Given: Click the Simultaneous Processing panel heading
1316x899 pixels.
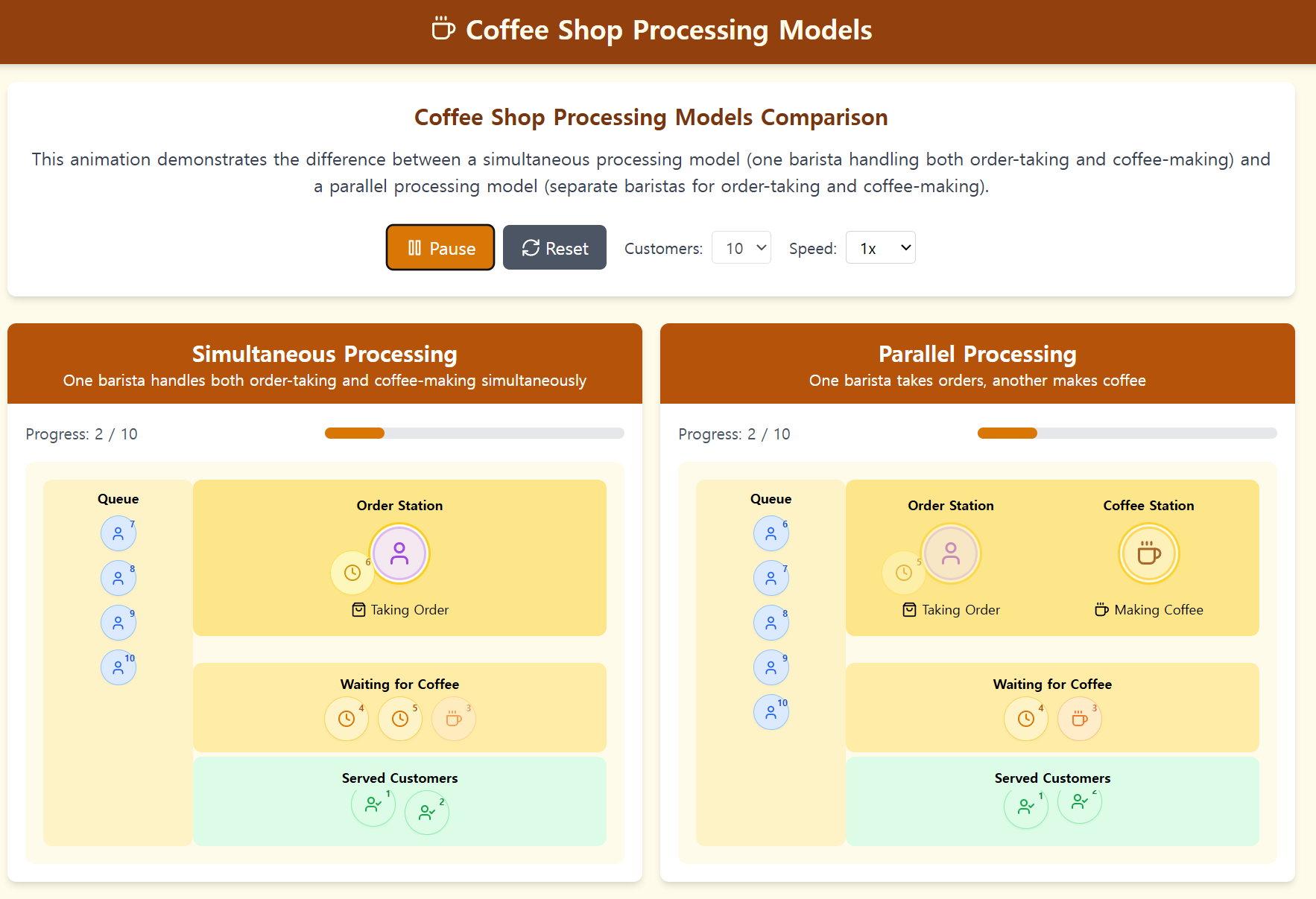Looking at the screenshot, I should coord(325,354).
